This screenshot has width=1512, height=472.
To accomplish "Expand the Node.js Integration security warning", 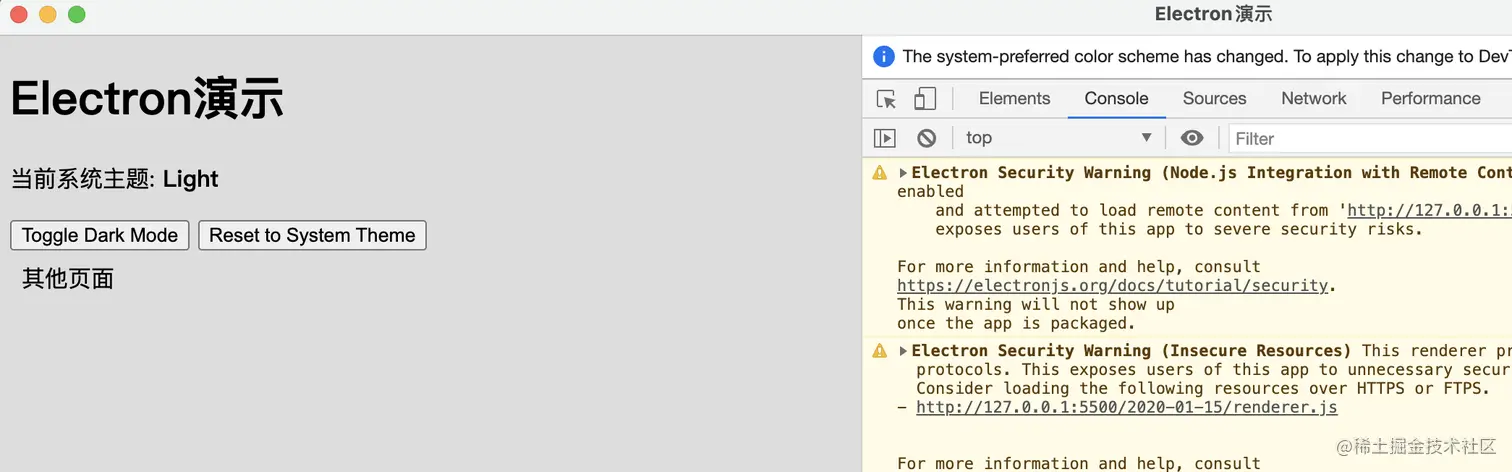I will (x=903, y=173).
